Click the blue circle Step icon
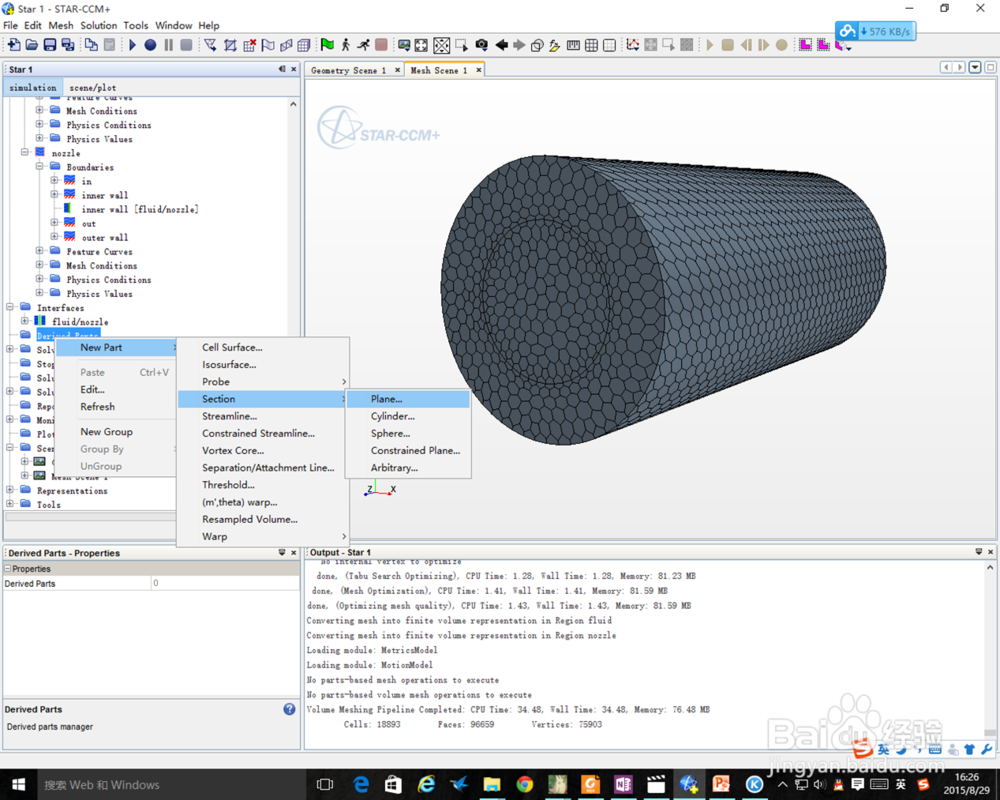Viewport: 1000px width, 800px height. [x=150, y=45]
